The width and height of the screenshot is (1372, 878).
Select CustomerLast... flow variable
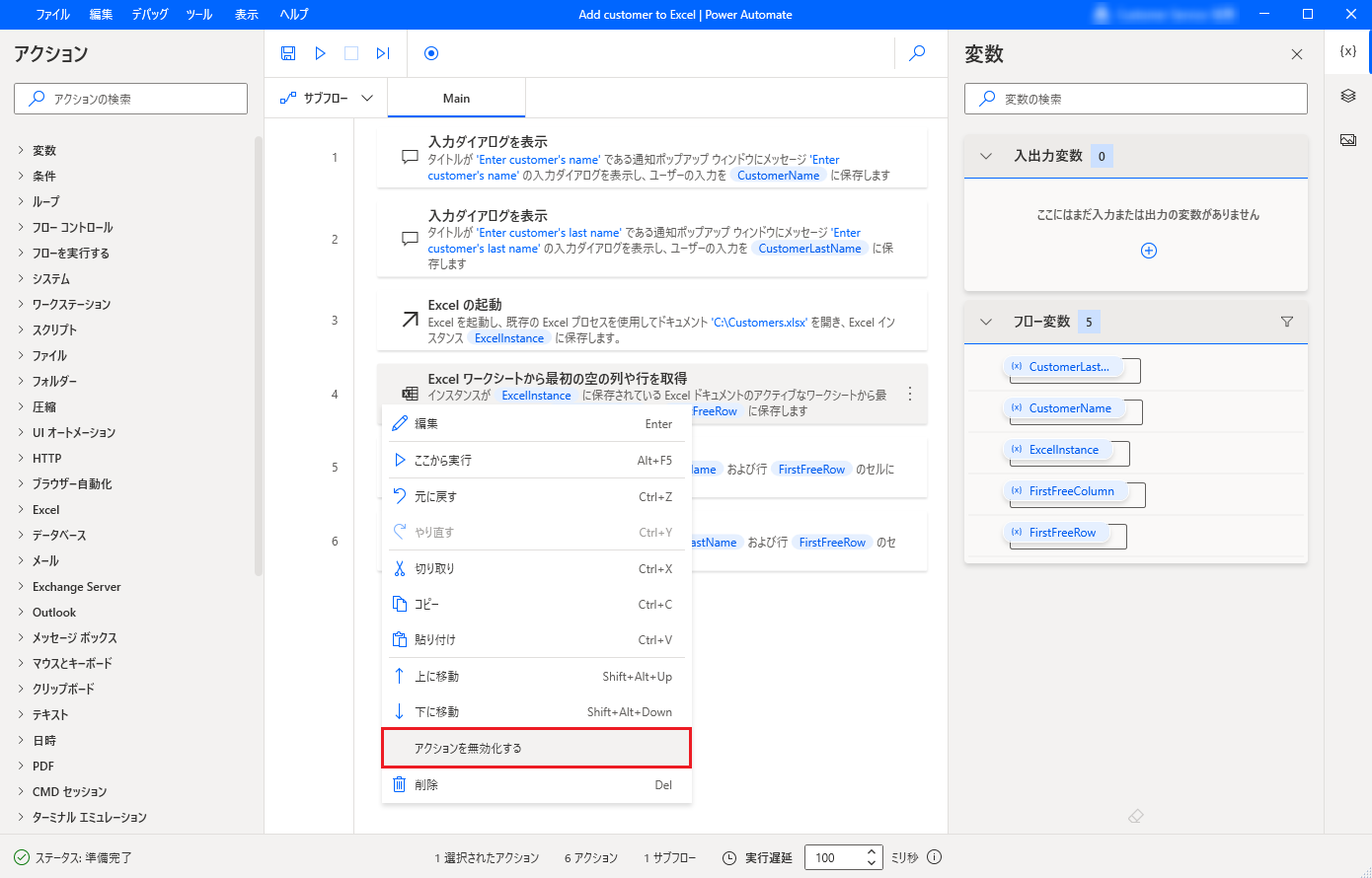click(x=1063, y=367)
